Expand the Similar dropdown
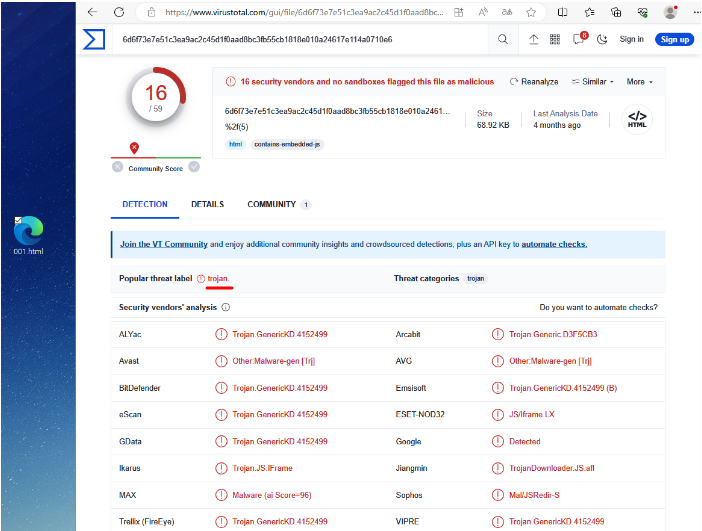 tap(592, 82)
